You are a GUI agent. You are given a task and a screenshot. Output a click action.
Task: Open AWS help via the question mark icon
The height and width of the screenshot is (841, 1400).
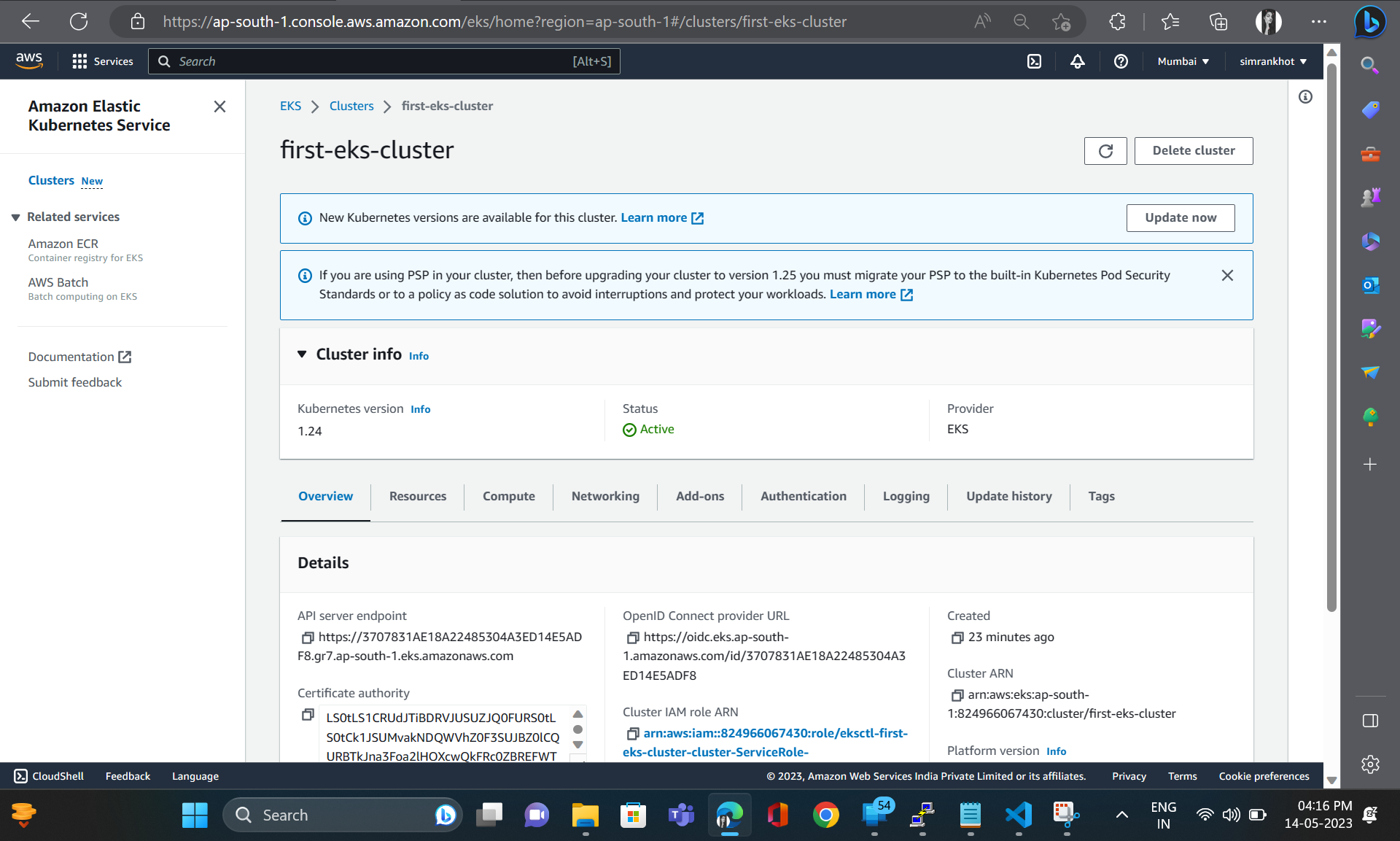click(x=1121, y=61)
